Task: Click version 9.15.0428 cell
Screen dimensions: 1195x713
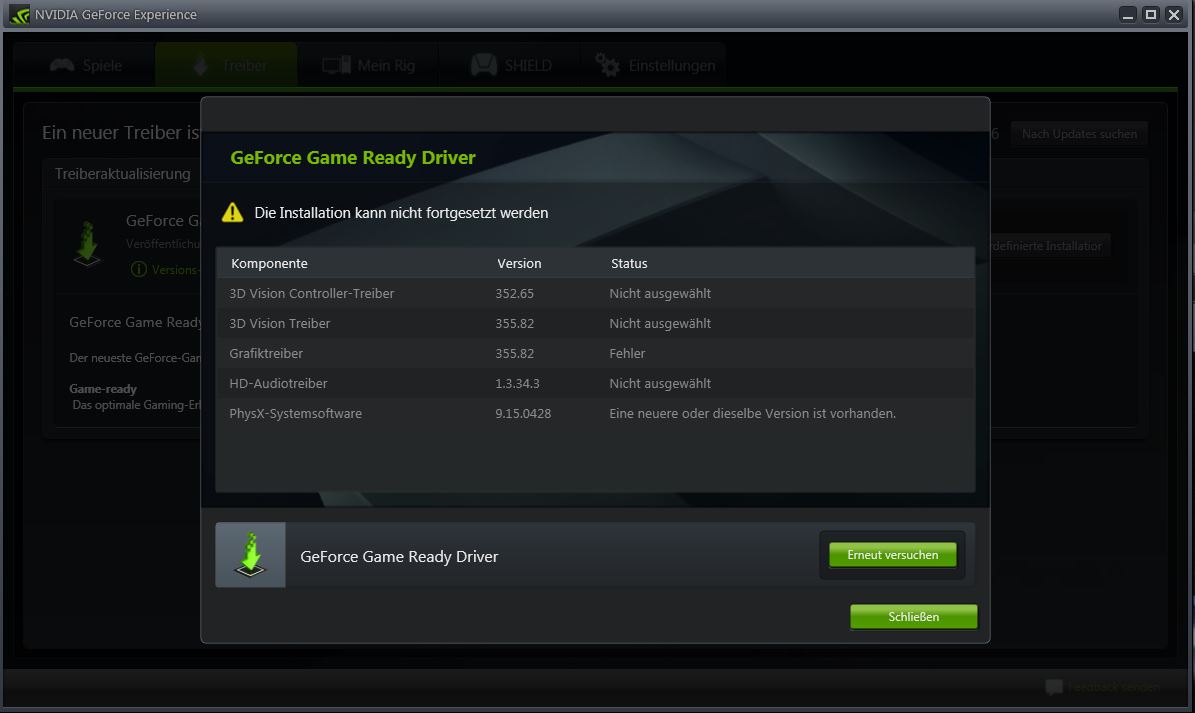Action: (523, 414)
